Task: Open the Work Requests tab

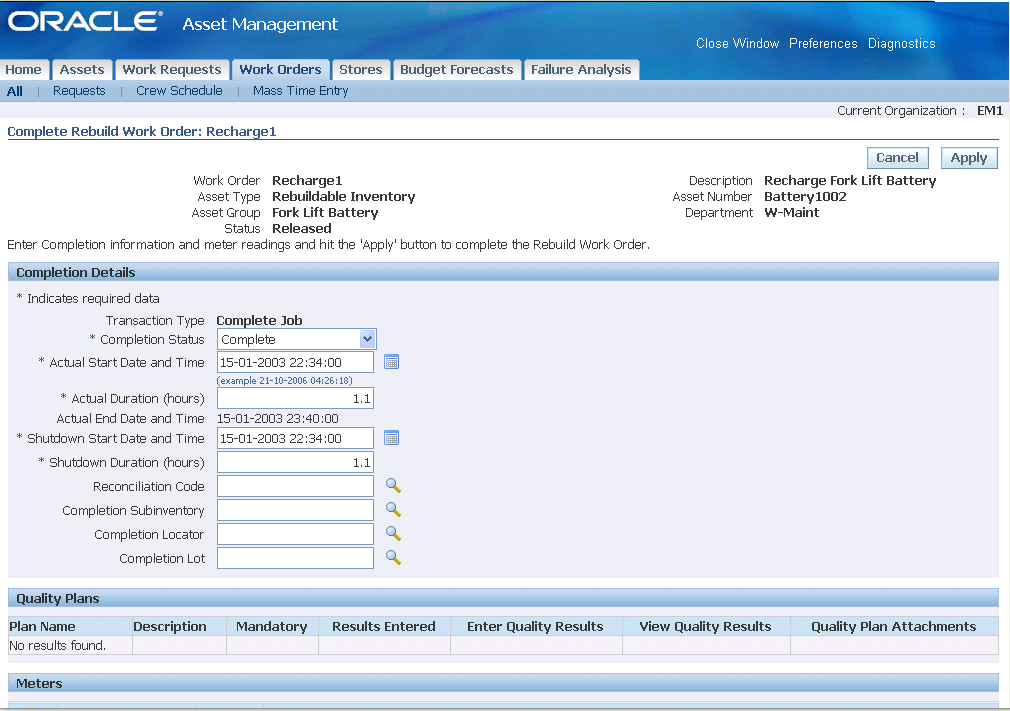Action: point(171,70)
